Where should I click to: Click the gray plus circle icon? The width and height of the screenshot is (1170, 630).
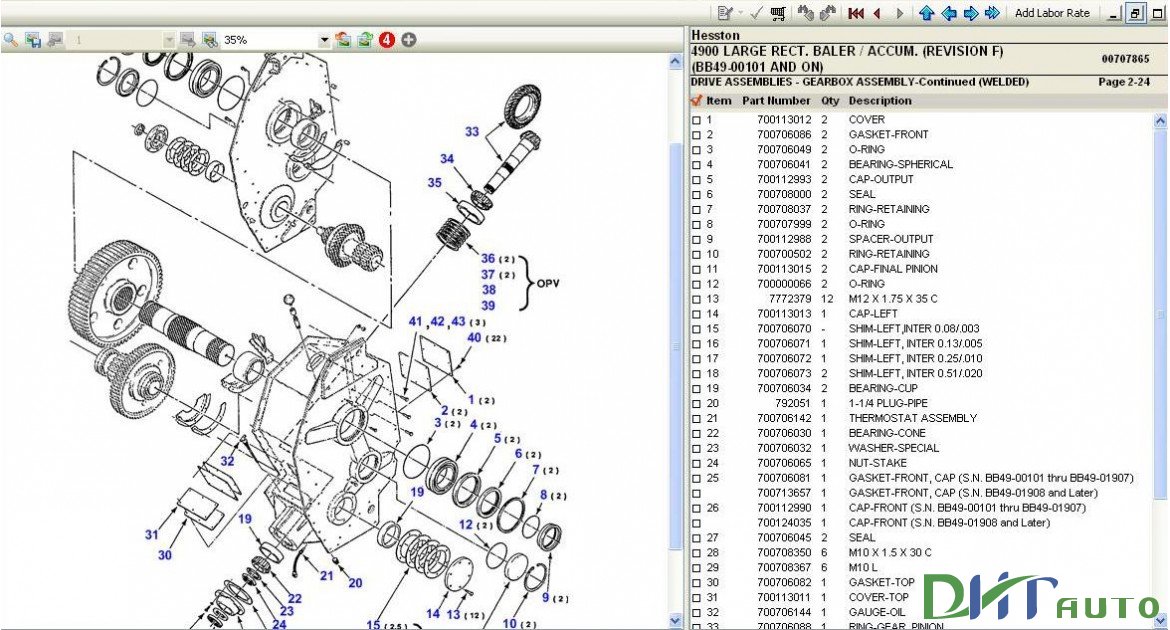pyautogui.click(x=409, y=40)
